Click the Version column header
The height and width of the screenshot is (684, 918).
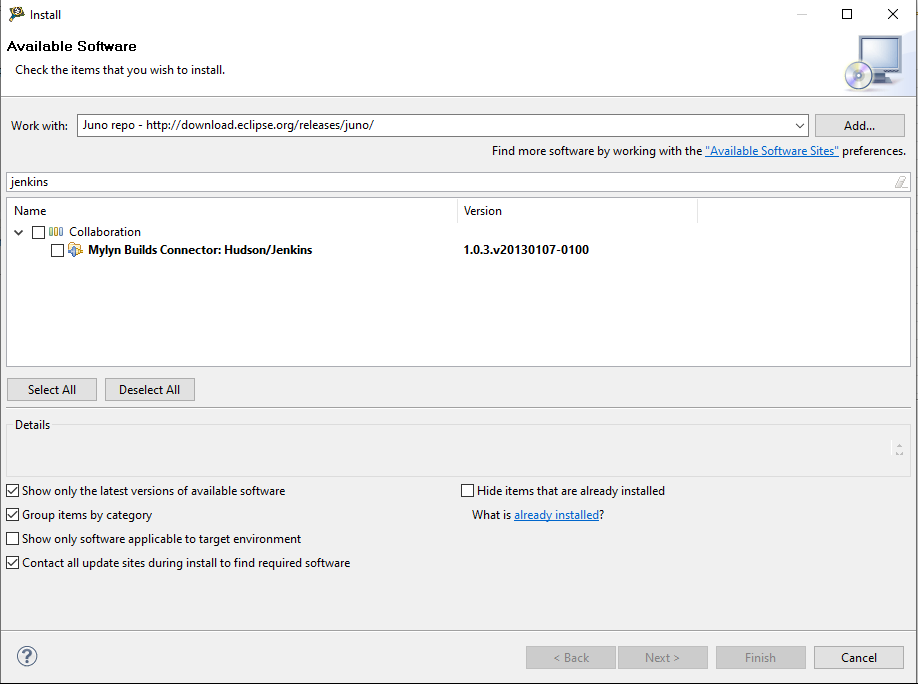577,211
